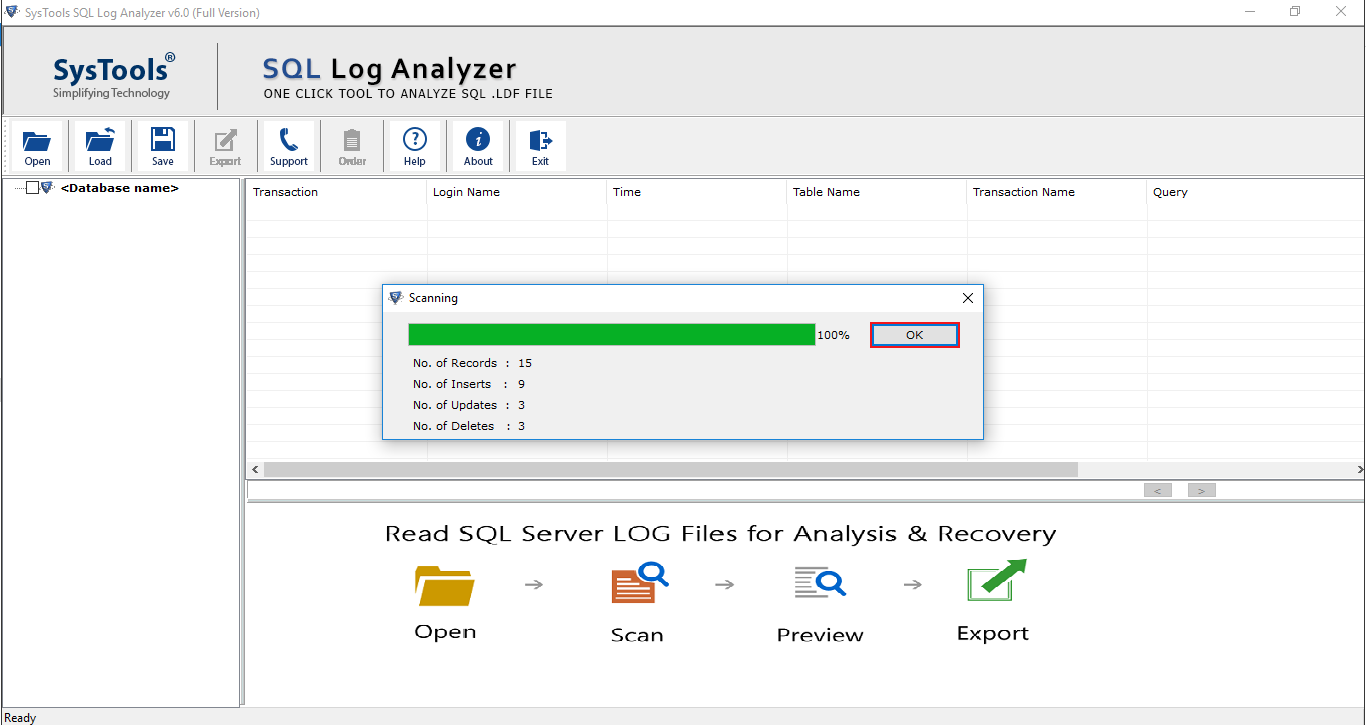Image resolution: width=1366 pixels, height=725 pixels.
Task: Click the Scanning dialog title icon
Action: [396, 298]
